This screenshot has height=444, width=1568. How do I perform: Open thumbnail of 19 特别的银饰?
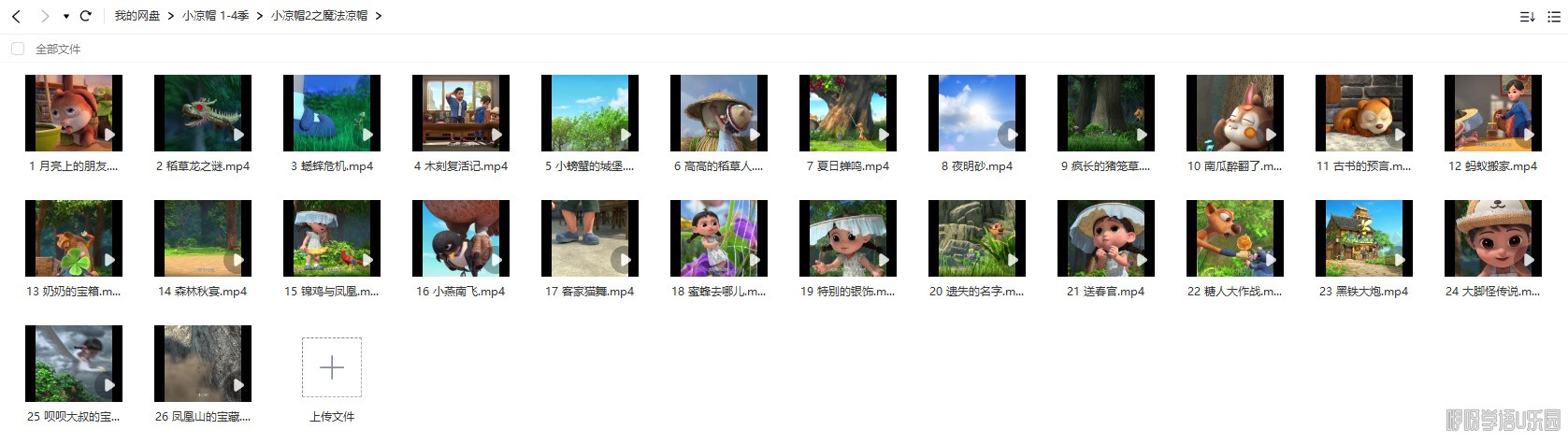848,238
